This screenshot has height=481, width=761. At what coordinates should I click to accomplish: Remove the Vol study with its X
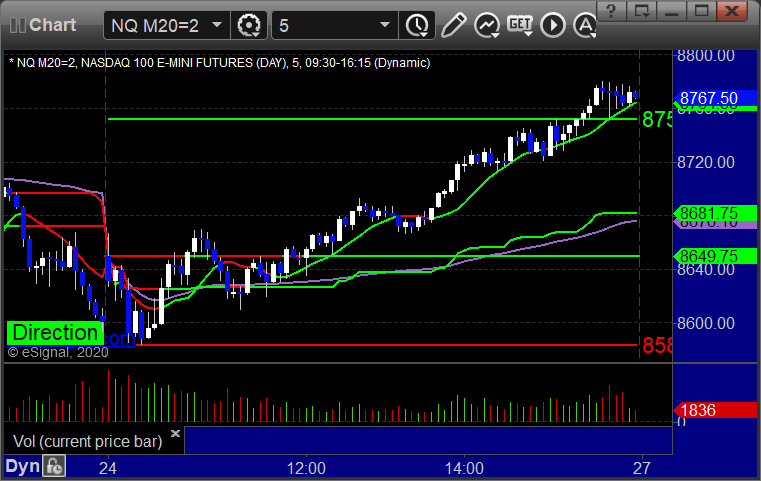(175, 433)
